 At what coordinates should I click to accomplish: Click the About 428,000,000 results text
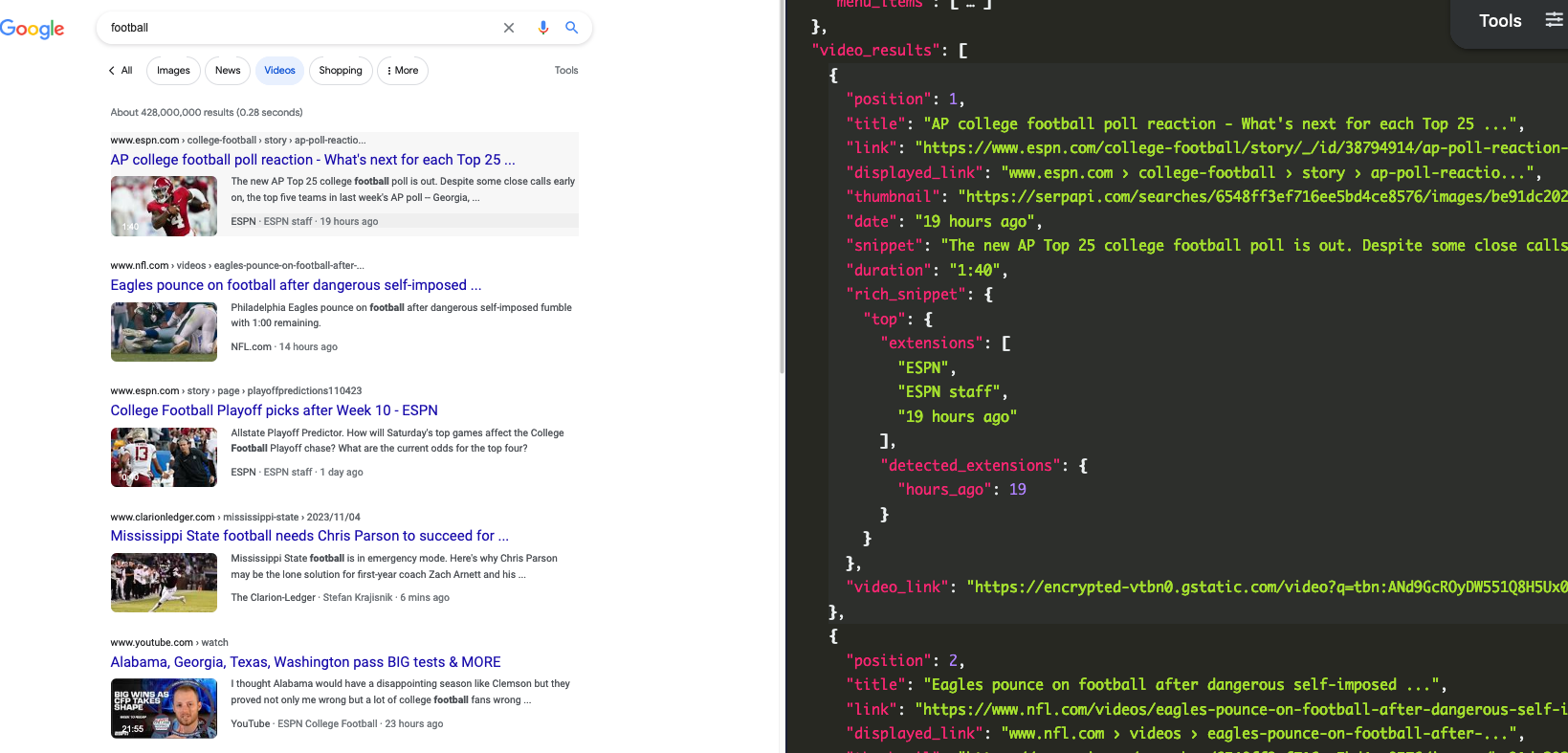tap(207, 113)
